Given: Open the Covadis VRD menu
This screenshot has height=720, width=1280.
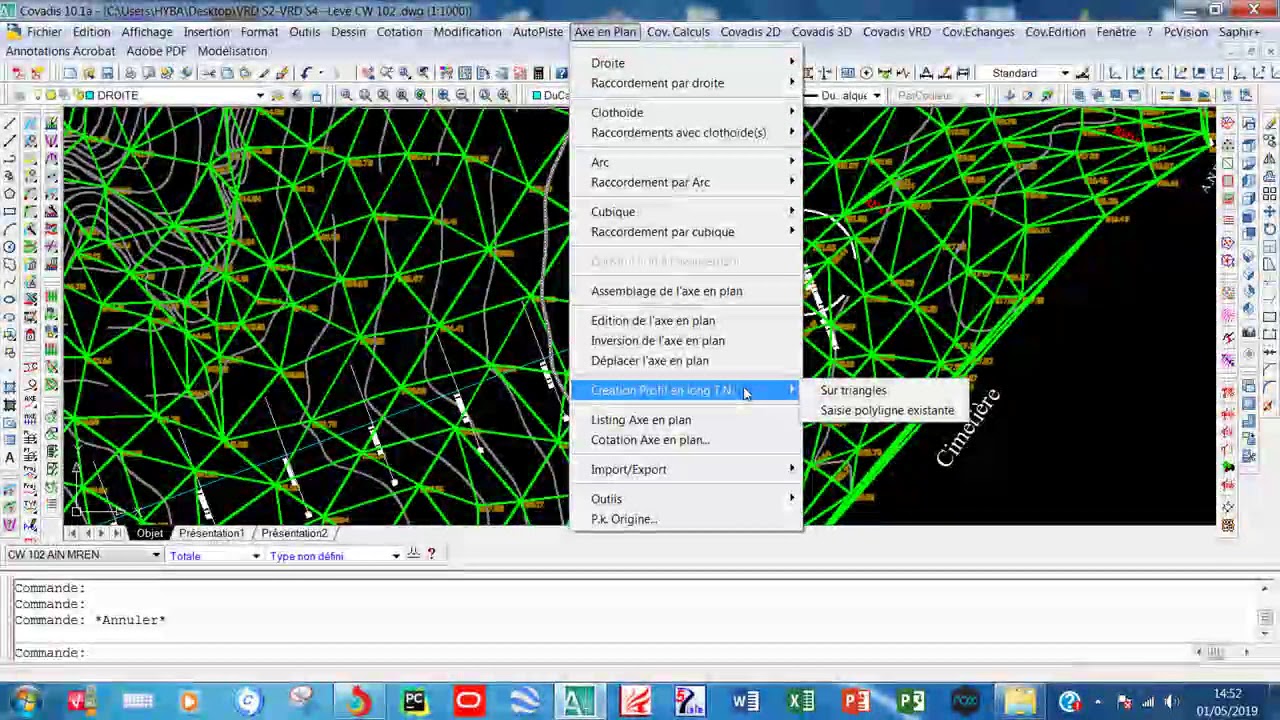Looking at the screenshot, I should [x=897, y=32].
